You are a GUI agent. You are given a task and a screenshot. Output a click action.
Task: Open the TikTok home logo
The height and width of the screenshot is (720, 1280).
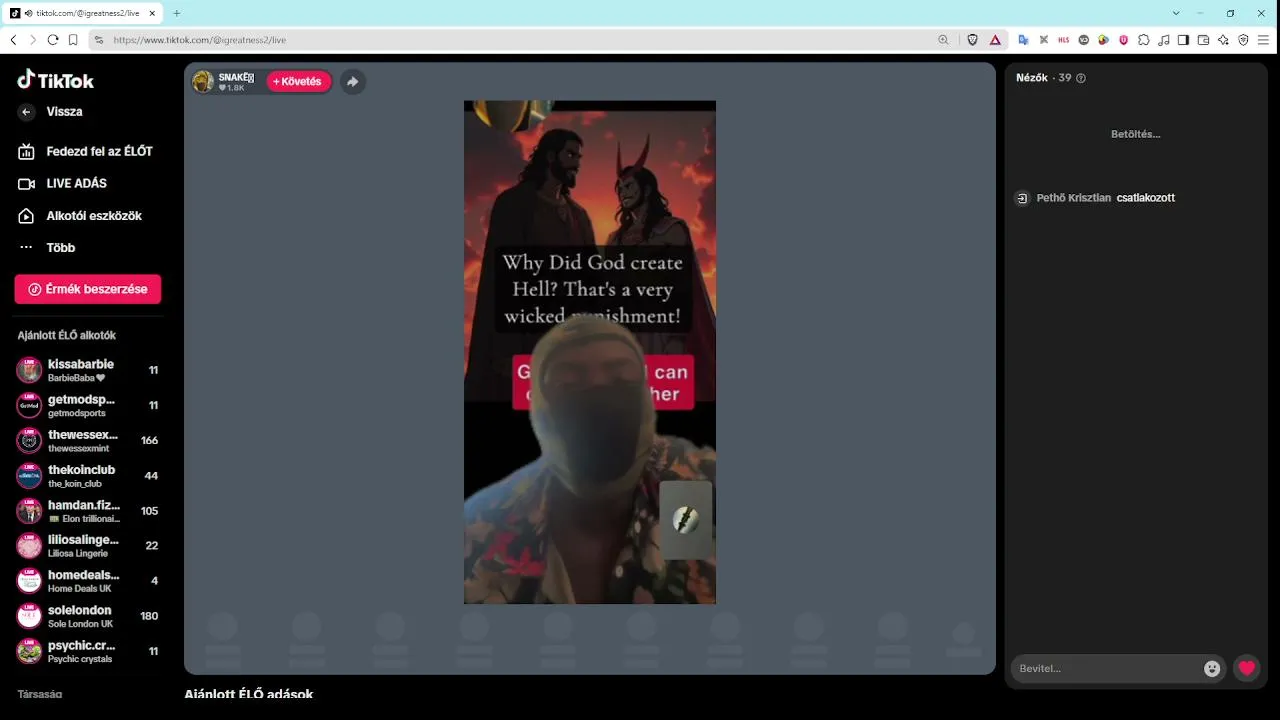(x=56, y=80)
